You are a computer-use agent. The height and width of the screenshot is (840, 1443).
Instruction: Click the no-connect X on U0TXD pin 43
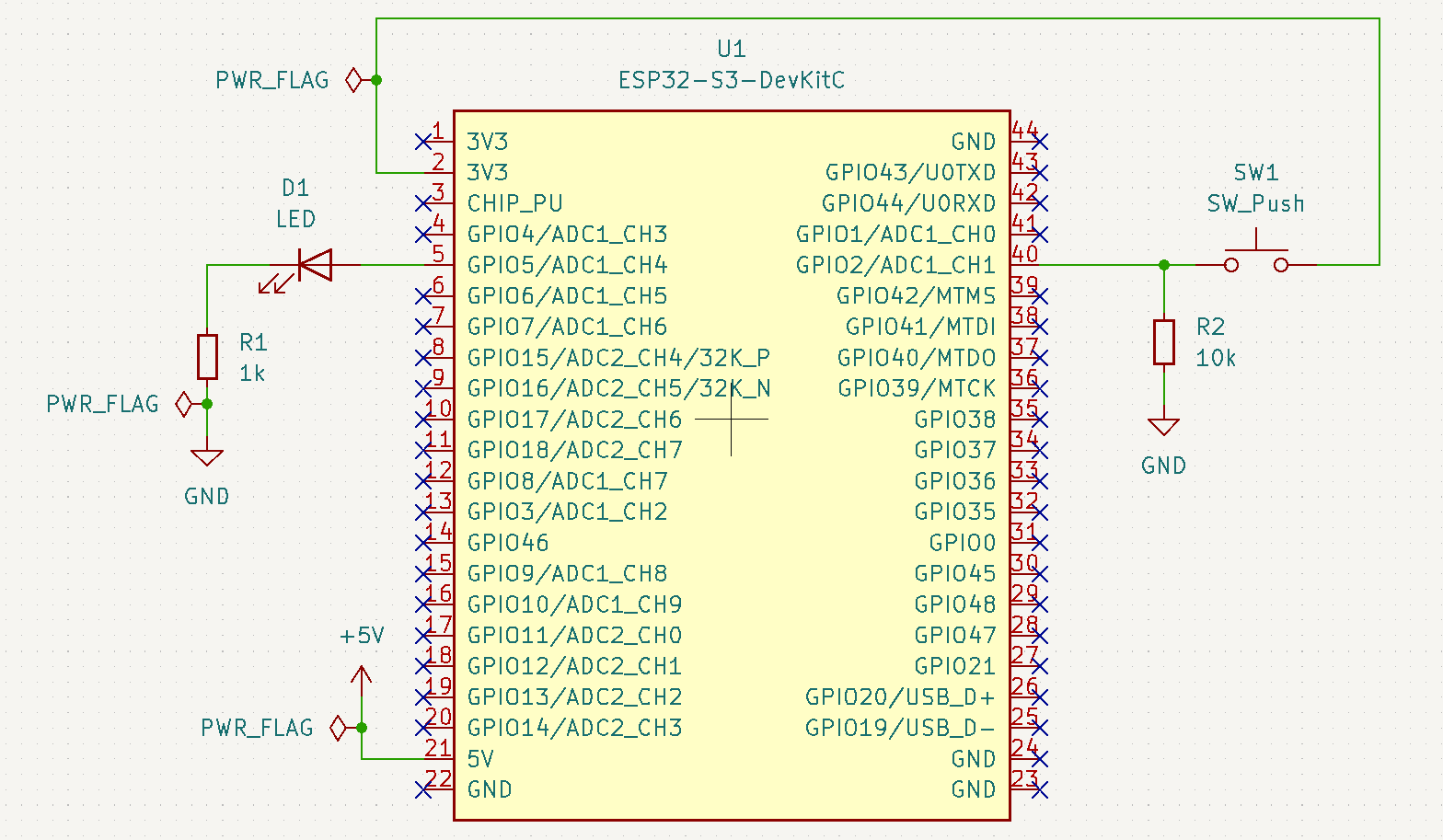[1040, 173]
